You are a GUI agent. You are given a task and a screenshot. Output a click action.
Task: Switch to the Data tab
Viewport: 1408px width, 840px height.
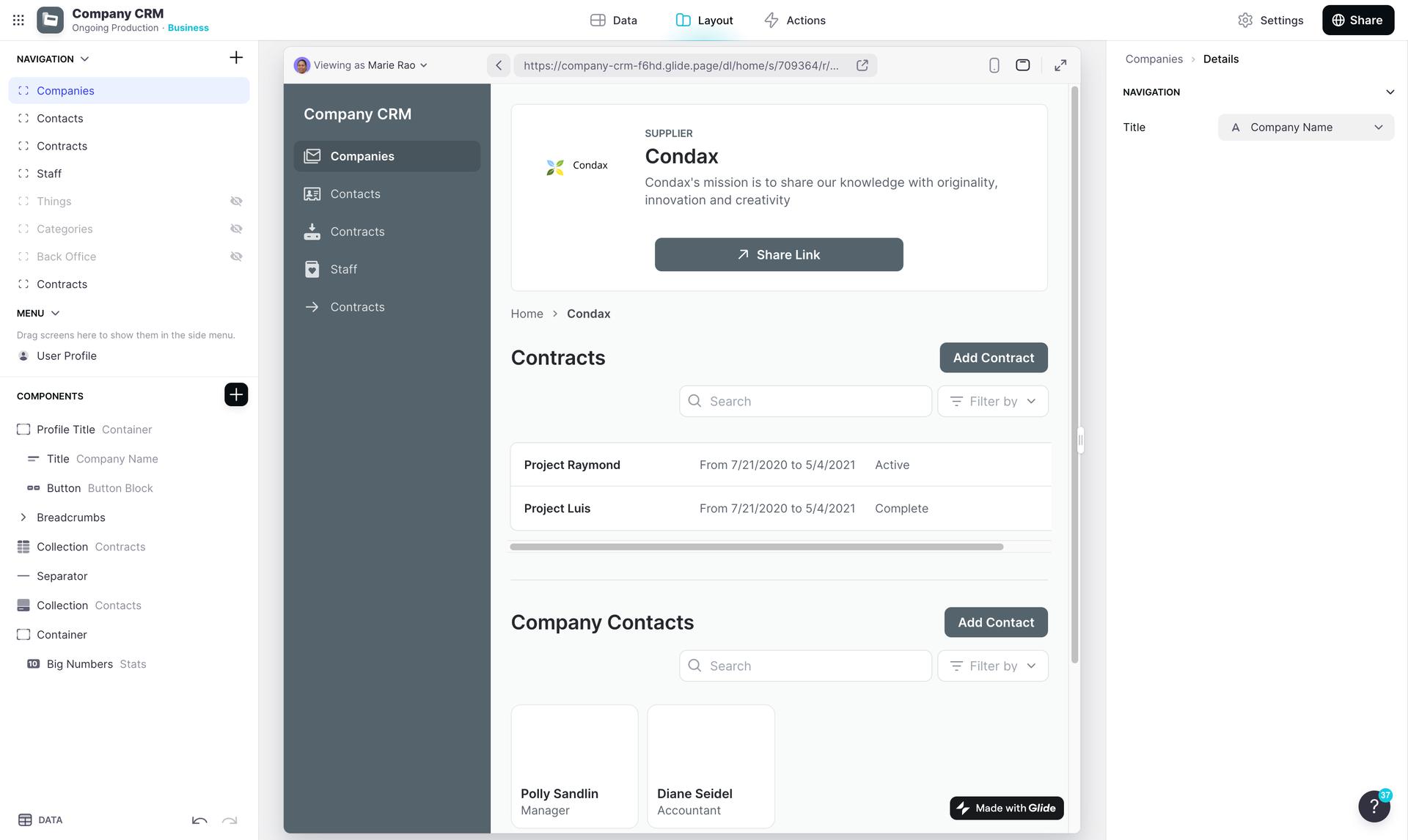click(x=614, y=21)
